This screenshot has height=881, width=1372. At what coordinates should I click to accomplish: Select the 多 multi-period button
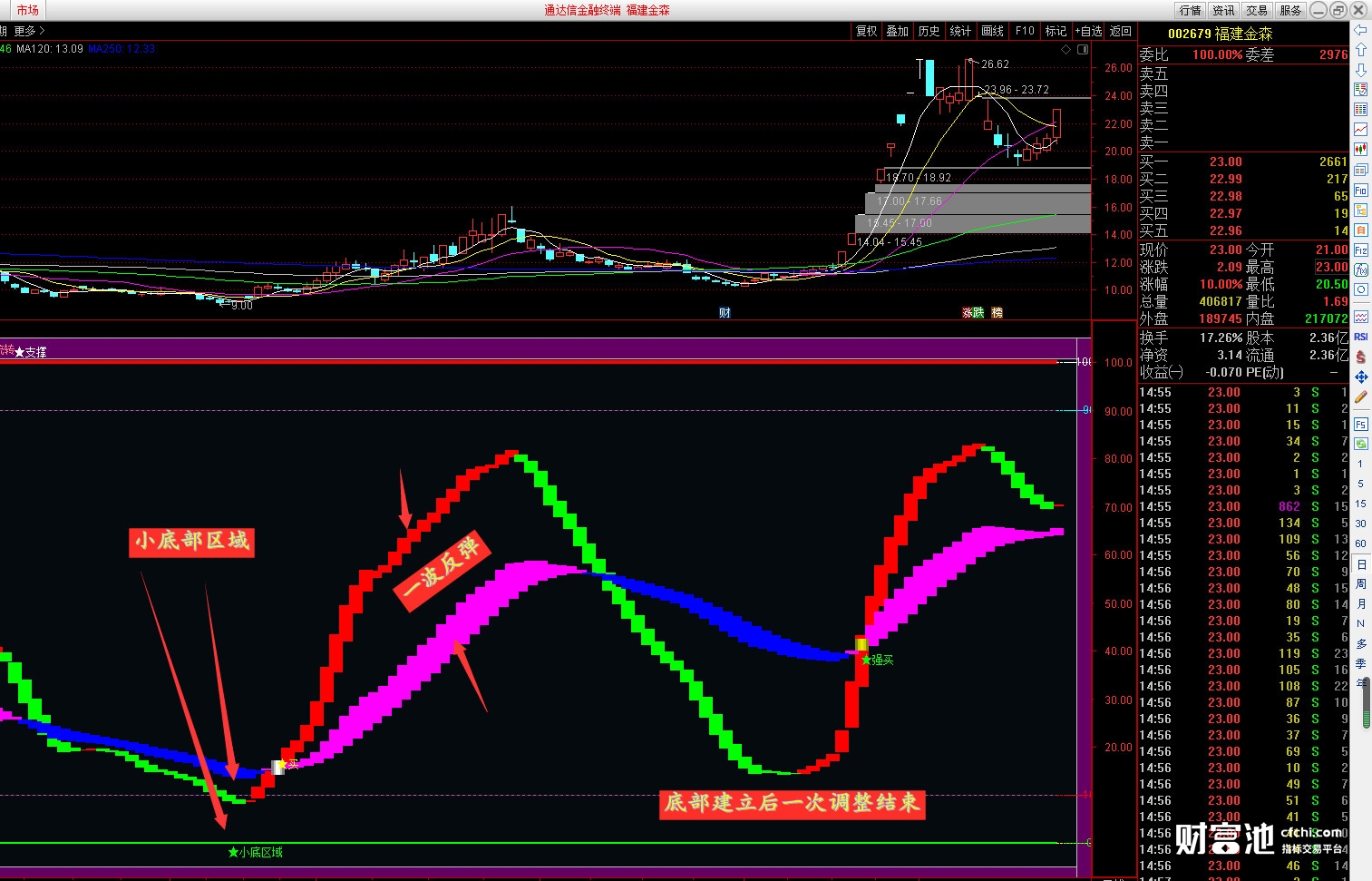pyautogui.click(x=1360, y=643)
